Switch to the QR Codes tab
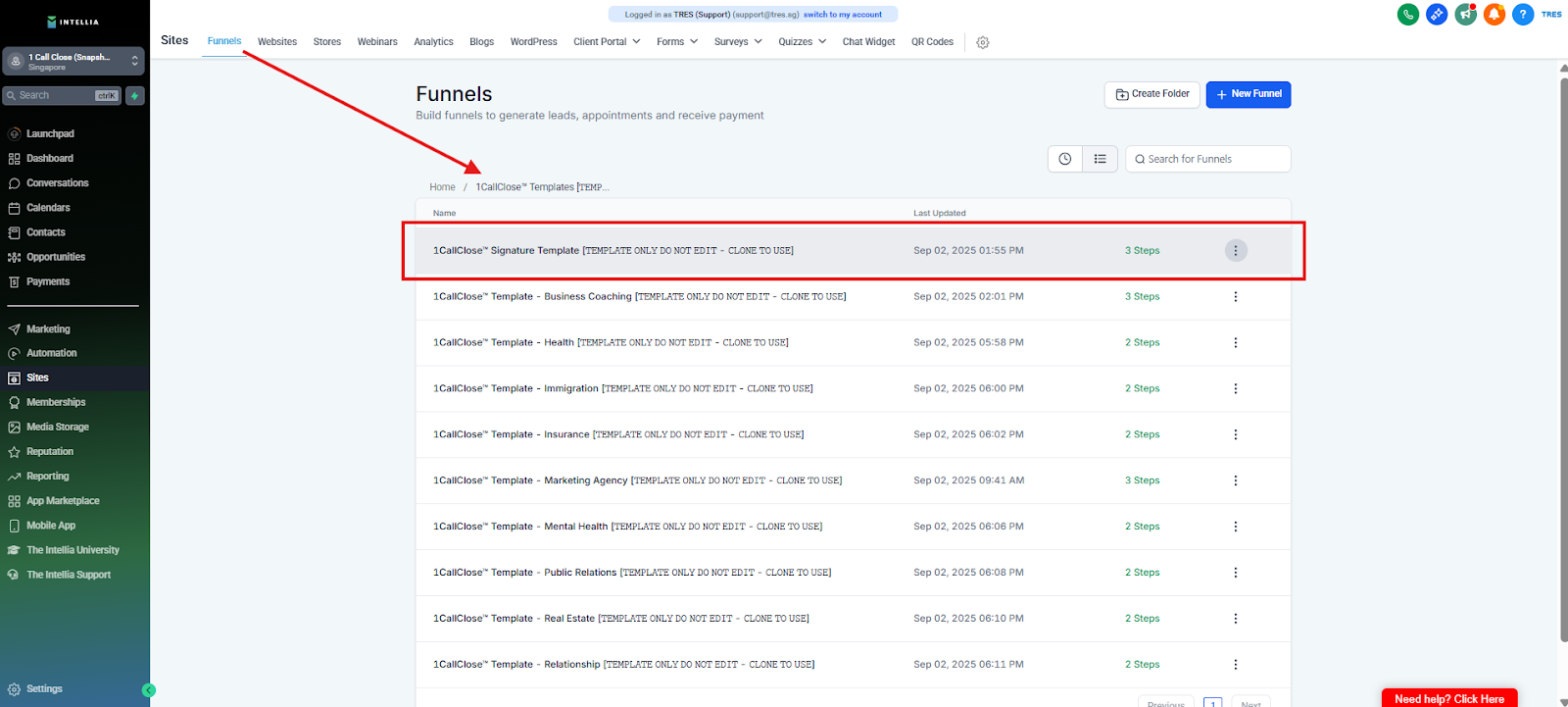The image size is (1568, 707). point(933,42)
